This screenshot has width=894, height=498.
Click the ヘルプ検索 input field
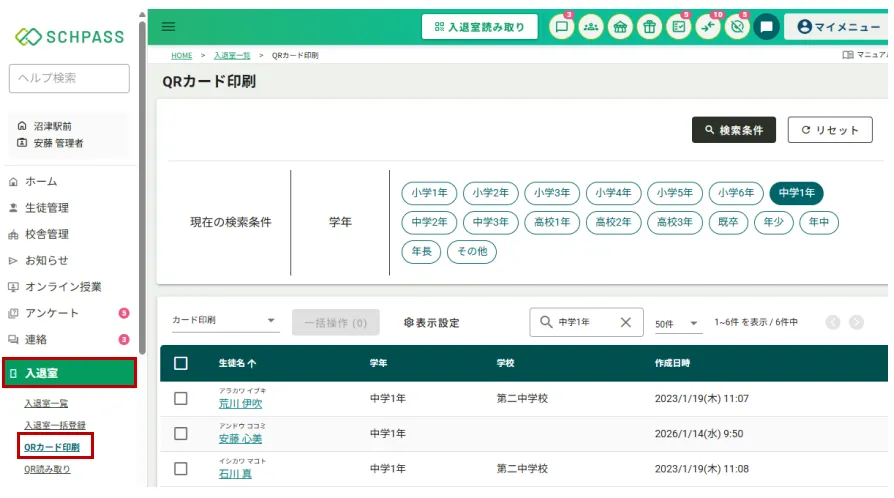[x=69, y=78]
